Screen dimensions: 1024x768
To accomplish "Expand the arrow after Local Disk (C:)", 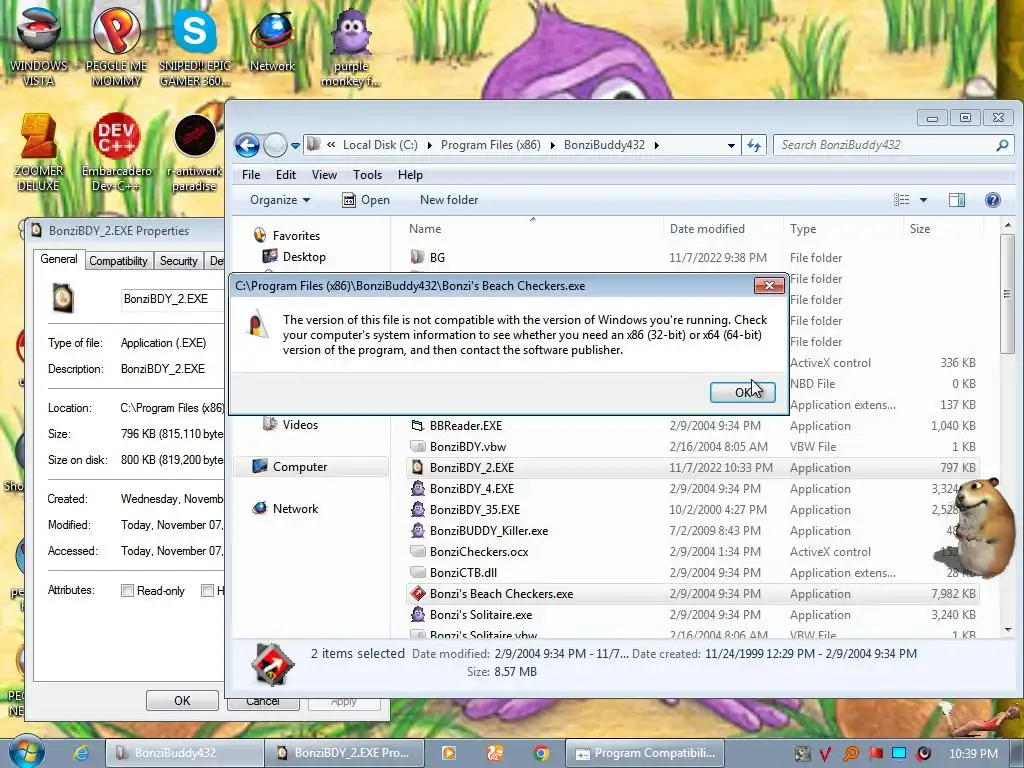I will click(430, 145).
